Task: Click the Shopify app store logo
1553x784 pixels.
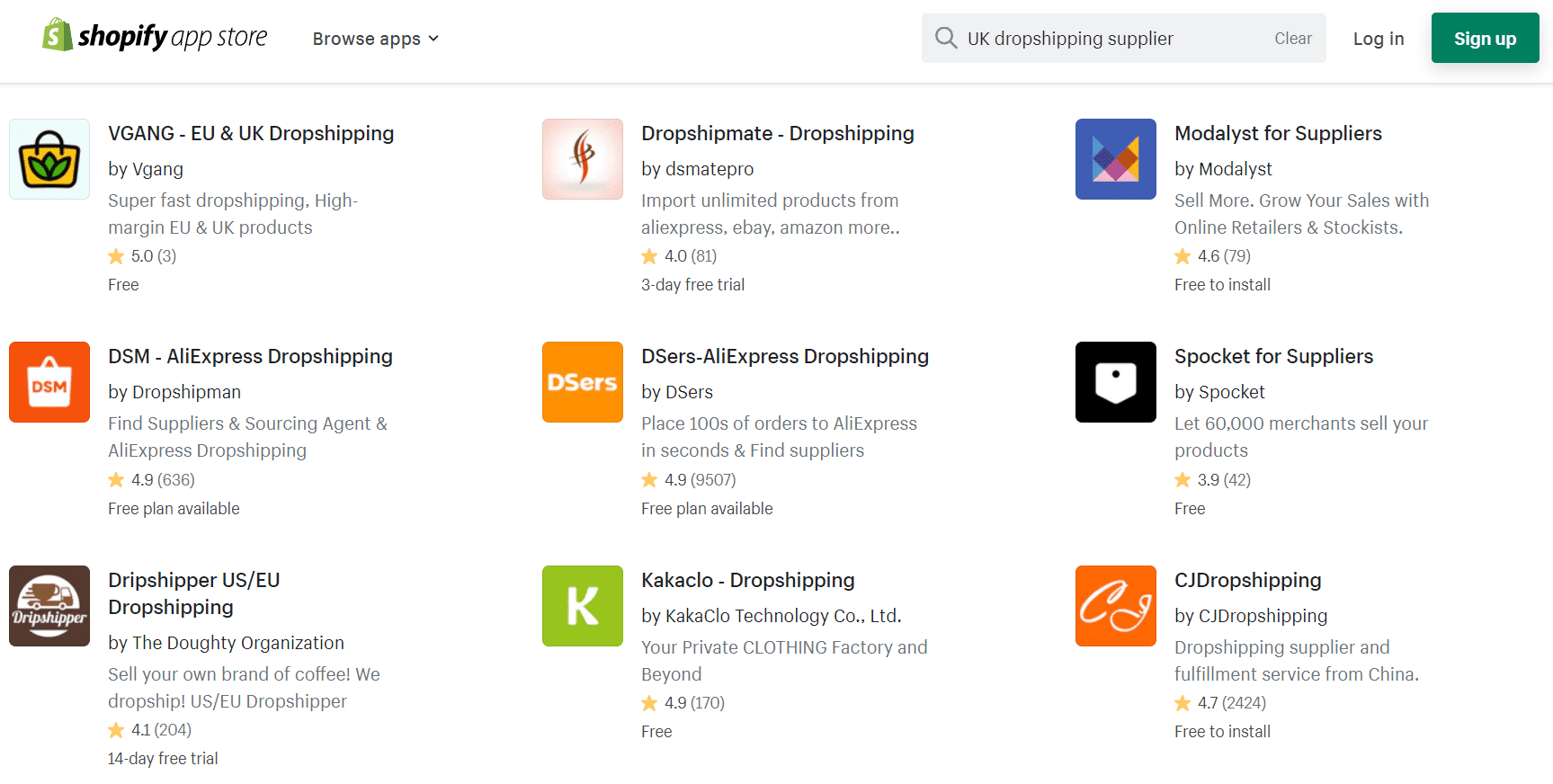Action: [155, 36]
